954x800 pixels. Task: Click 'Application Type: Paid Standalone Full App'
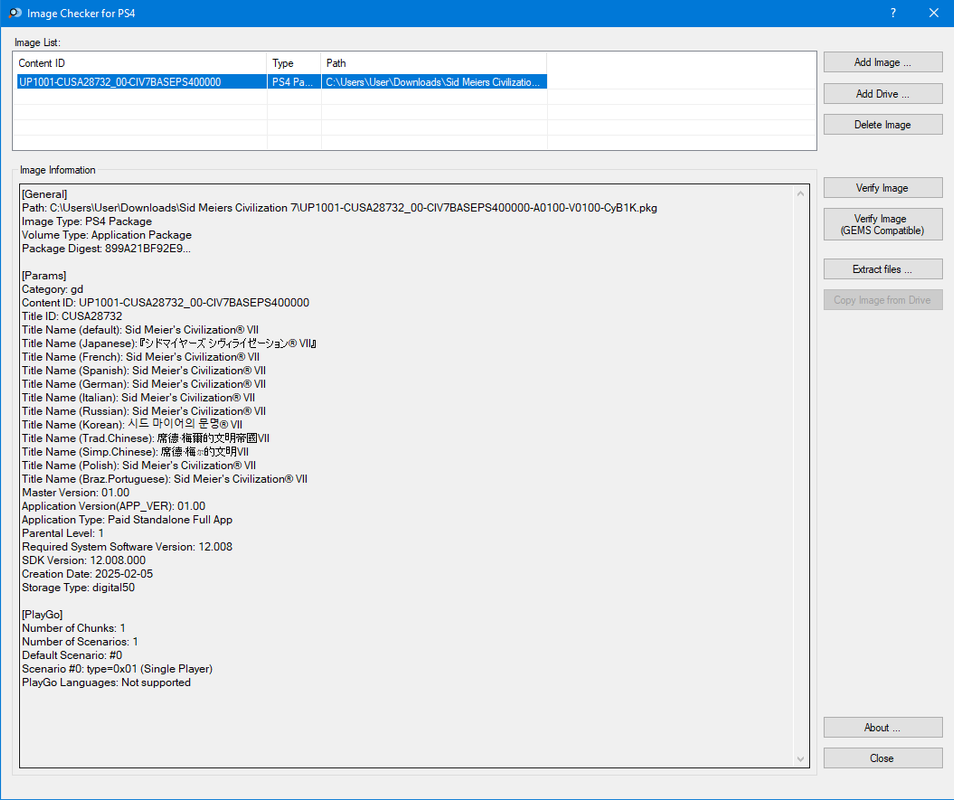point(127,520)
